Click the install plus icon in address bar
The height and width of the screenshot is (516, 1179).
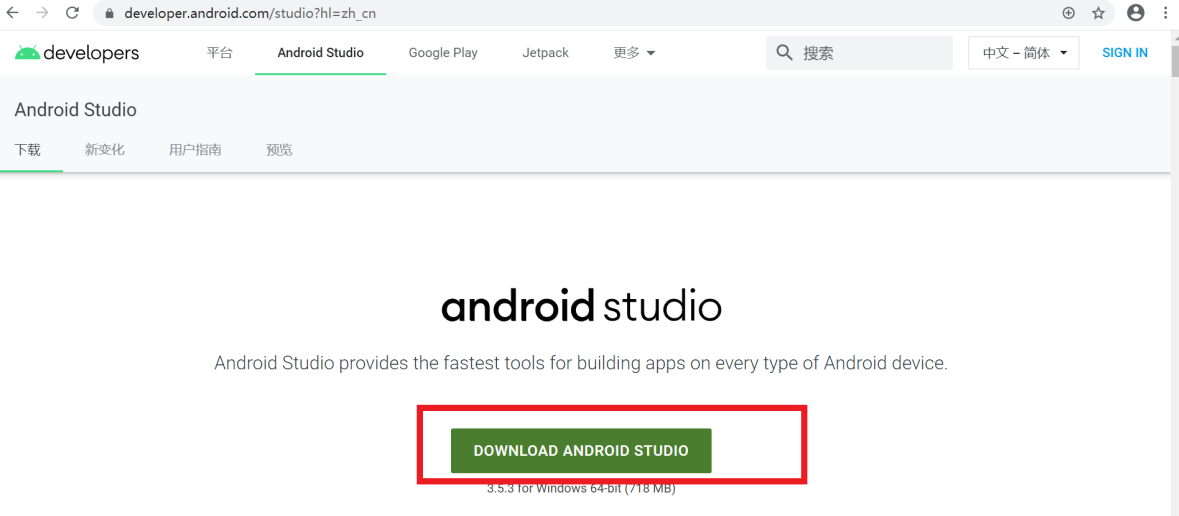coord(1068,13)
